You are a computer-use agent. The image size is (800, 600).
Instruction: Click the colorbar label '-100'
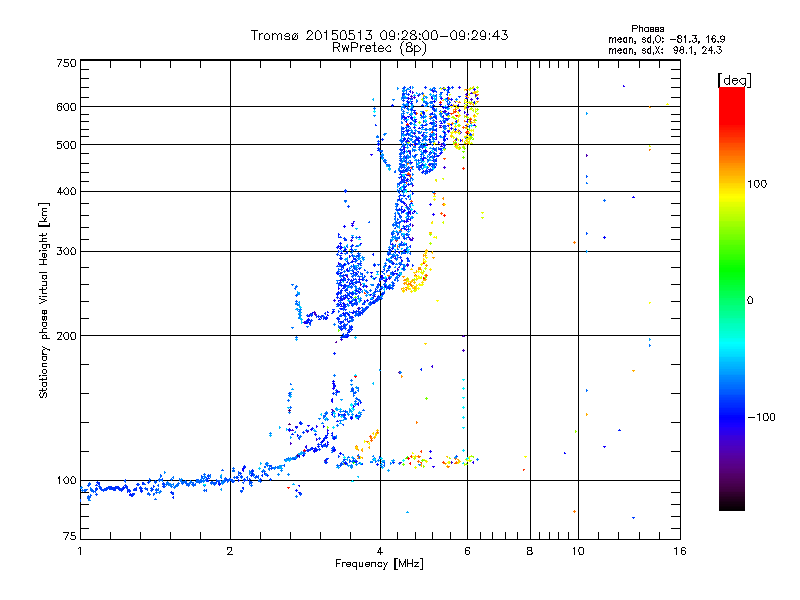(x=761, y=417)
